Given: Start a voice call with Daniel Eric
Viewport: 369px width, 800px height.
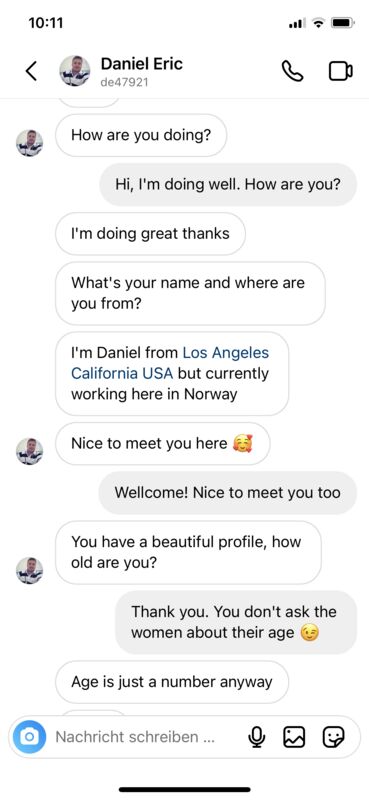Looking at the screenshot, I should 292,71.
